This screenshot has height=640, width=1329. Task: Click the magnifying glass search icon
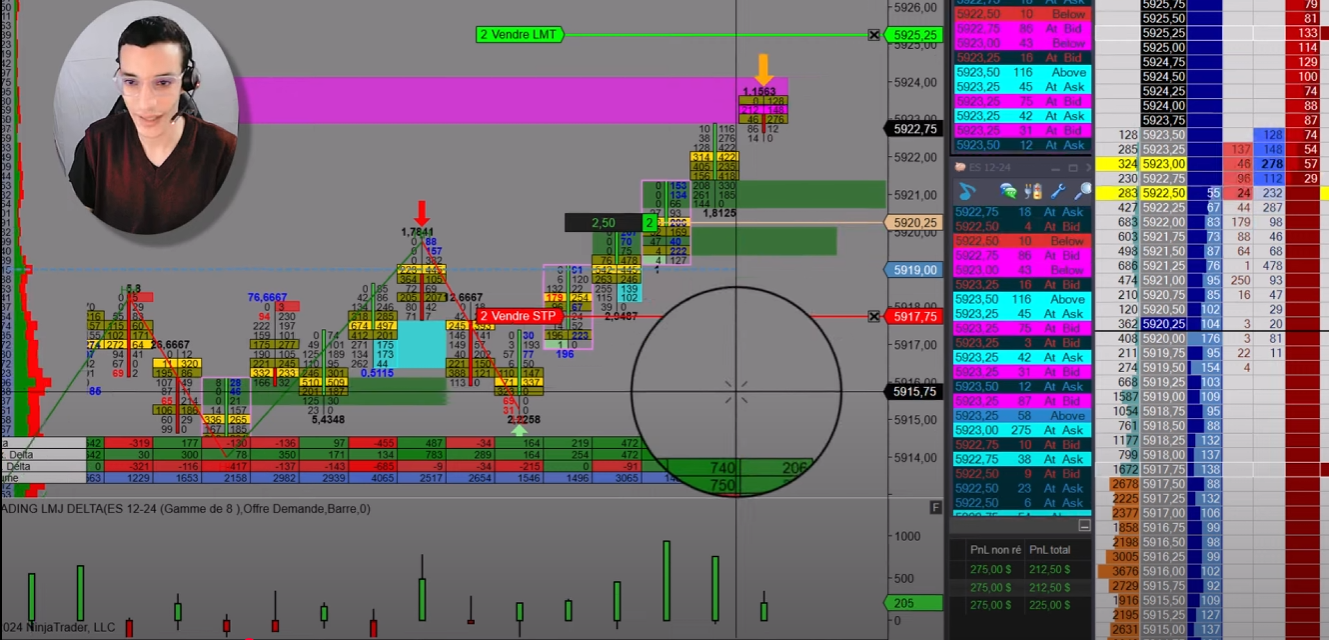click(1082, 191)
